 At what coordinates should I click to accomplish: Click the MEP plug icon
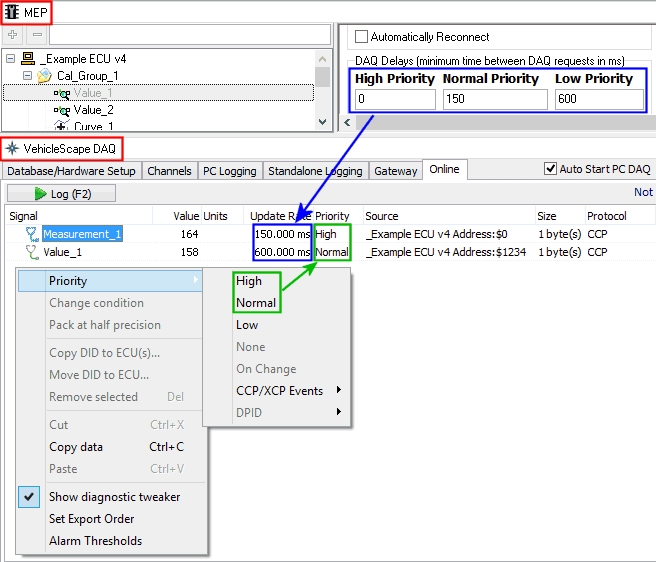pos(12,10)
